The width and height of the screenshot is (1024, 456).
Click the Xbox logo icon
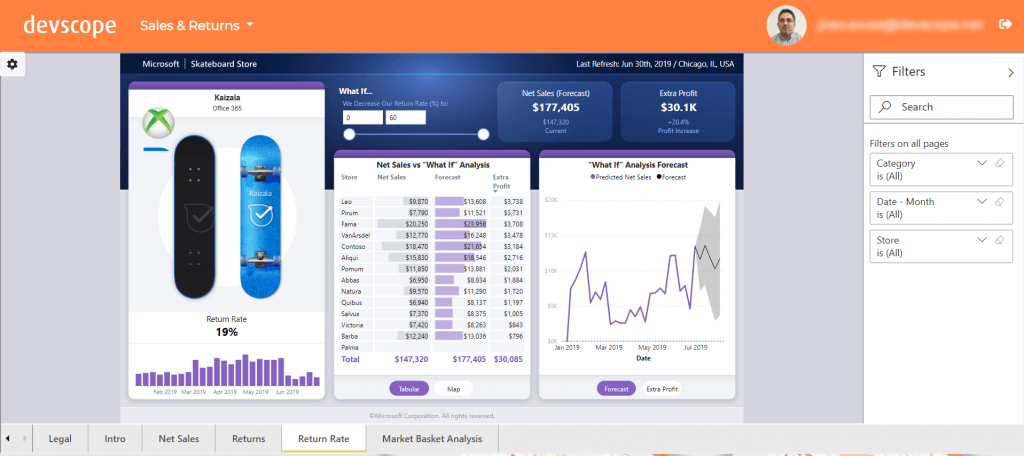(157, 123)
